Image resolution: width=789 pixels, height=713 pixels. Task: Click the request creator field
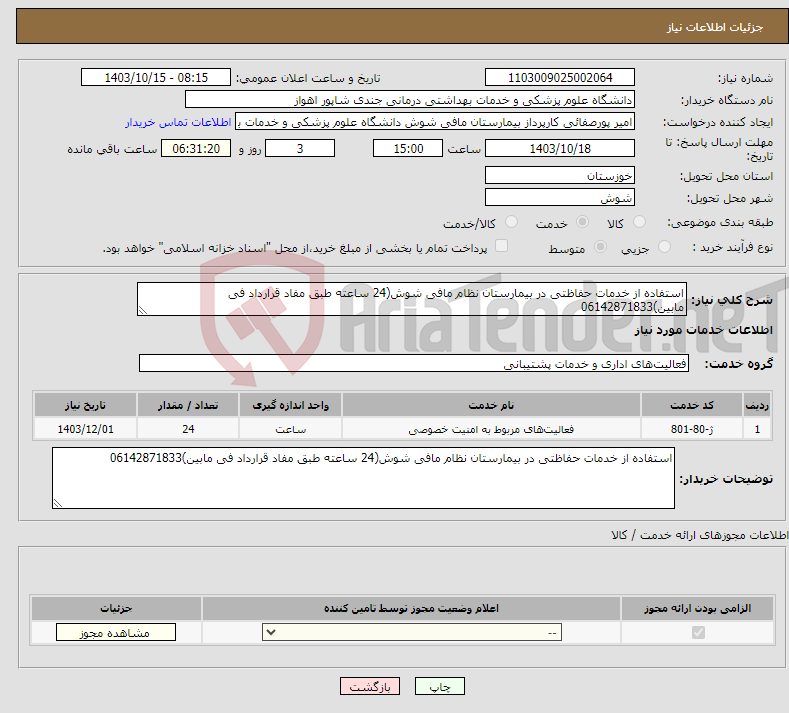point(435,122)
